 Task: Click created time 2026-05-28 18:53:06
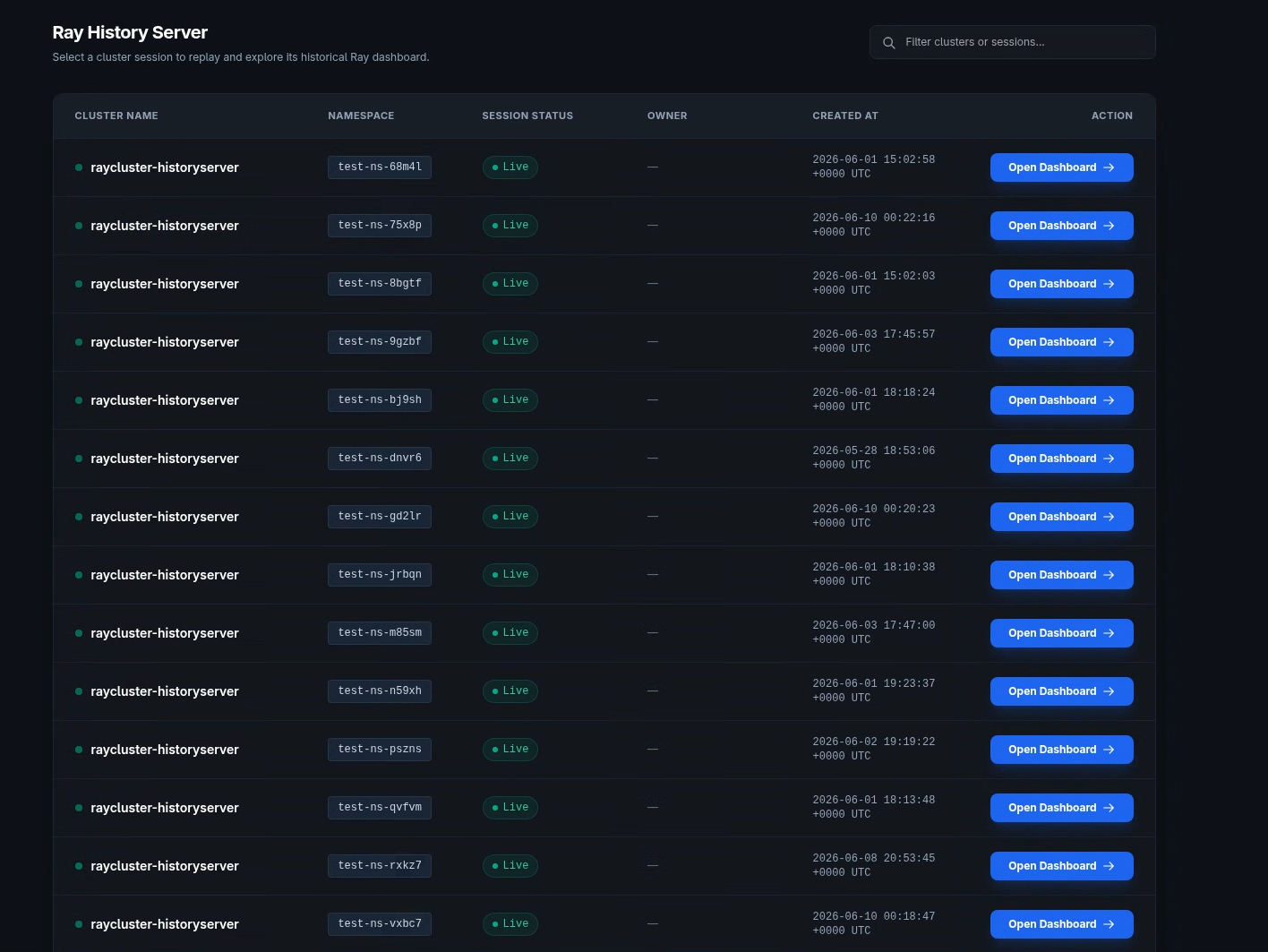point(873,458)
